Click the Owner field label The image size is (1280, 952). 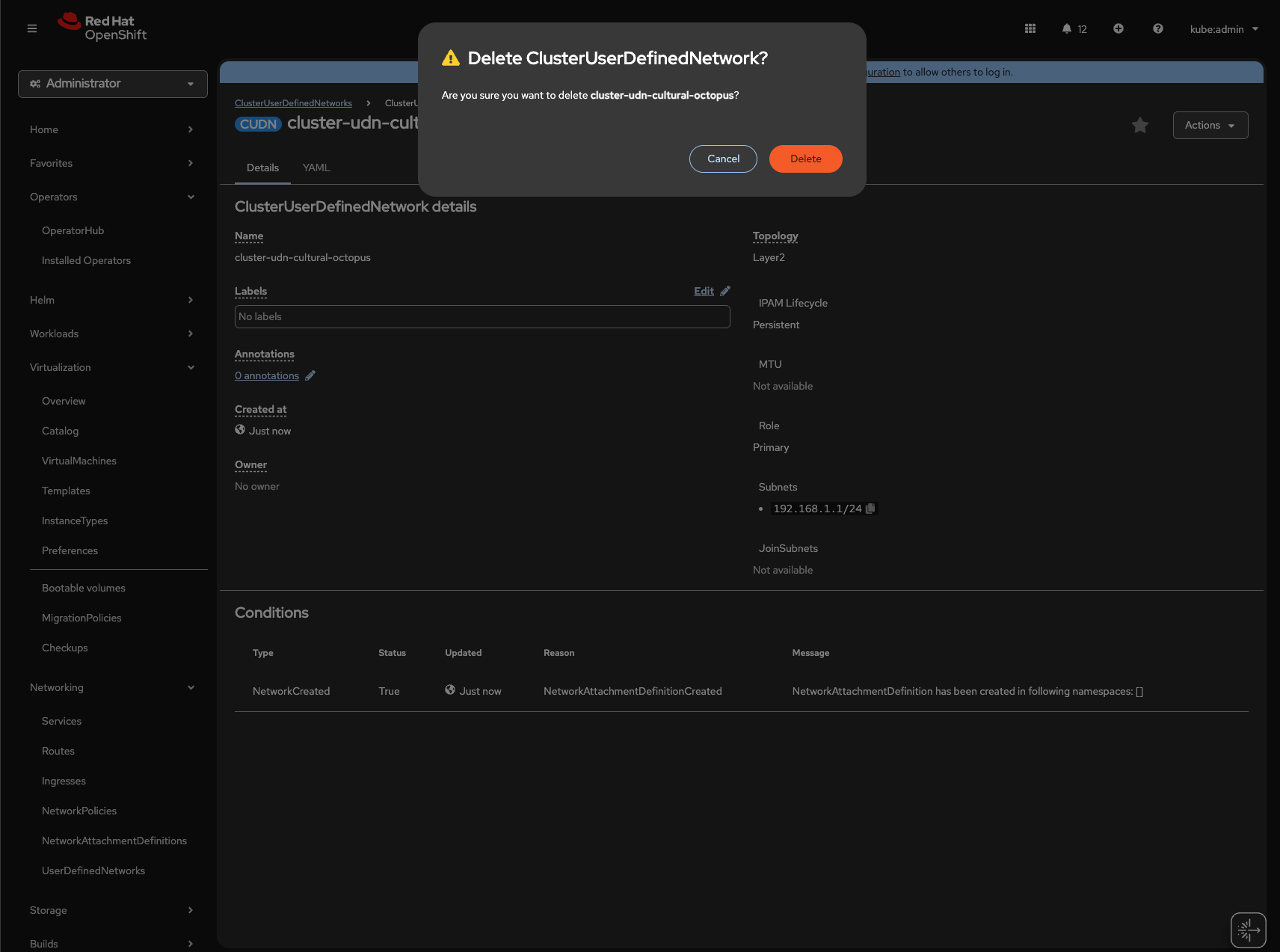click(250, 464)
